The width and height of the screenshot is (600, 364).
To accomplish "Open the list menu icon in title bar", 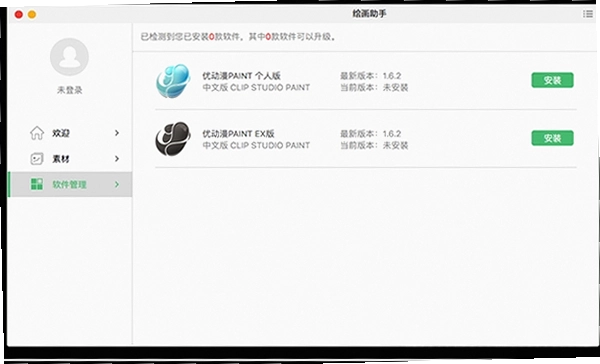I will tap(588, 14).
